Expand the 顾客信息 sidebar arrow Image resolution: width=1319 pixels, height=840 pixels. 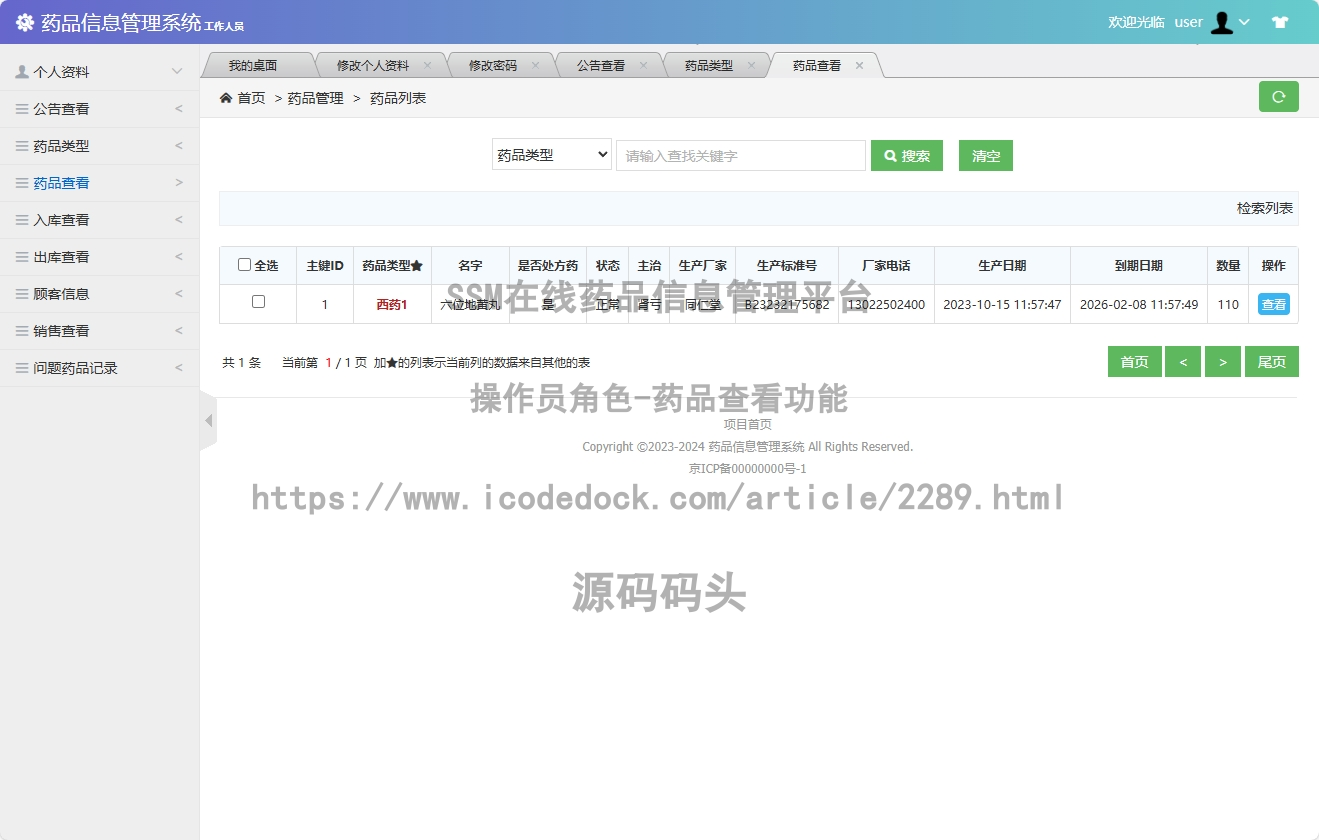tap(179, 294)
